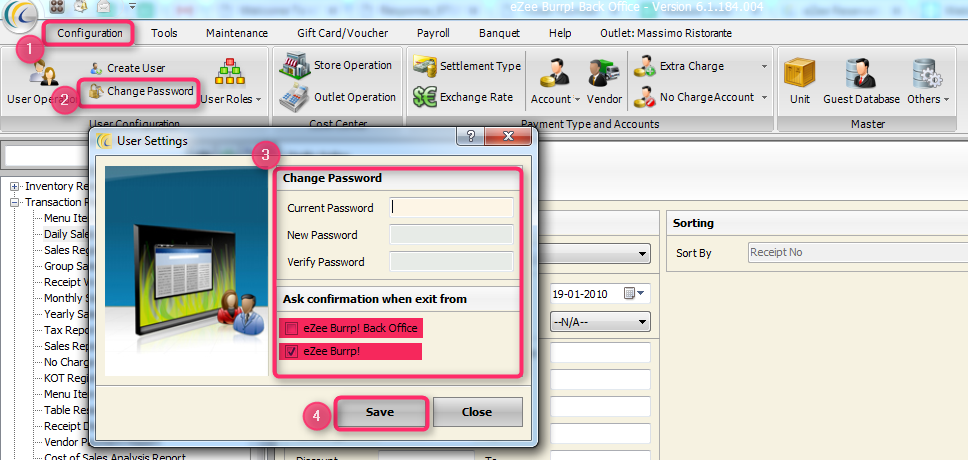The image size is (968, 460).
Task: Select Cost of Sales Analysis Report
Action: 115,458
